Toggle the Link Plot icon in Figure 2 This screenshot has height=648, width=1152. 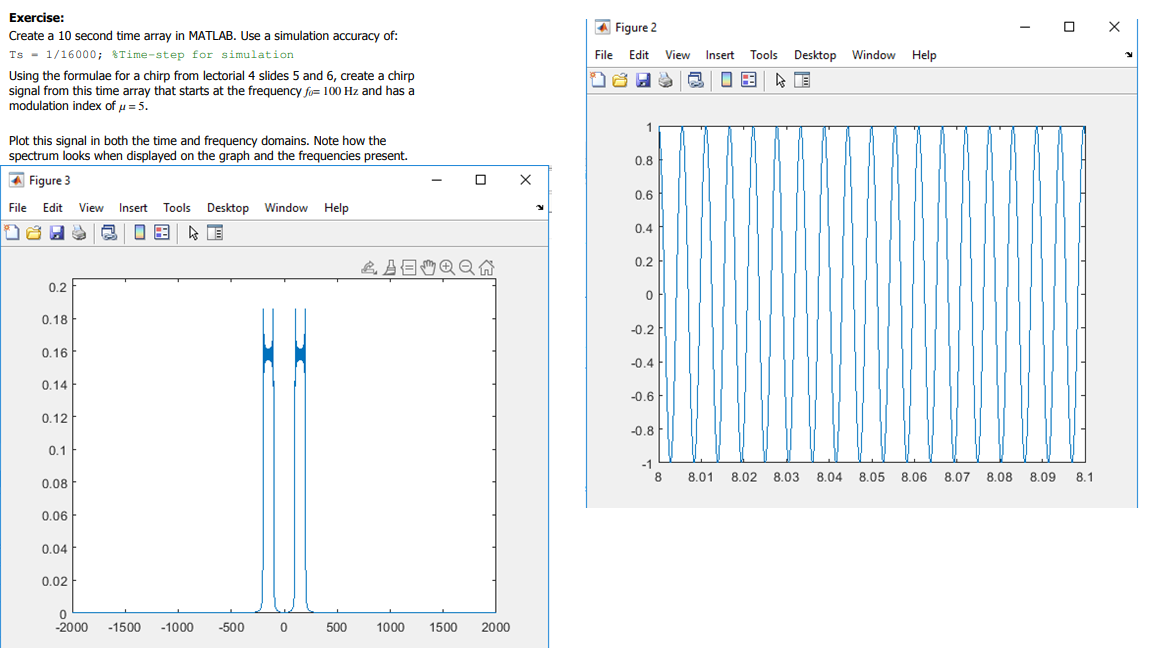695,80
